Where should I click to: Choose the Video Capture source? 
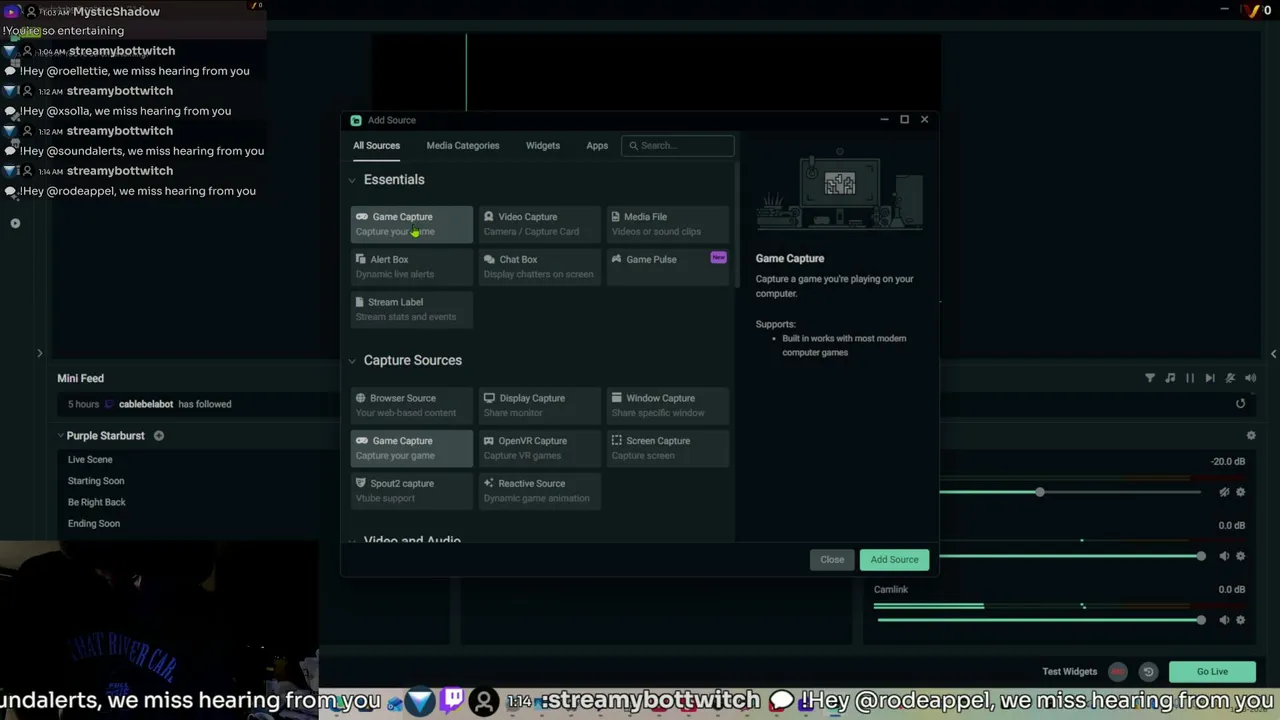coord(539,224)
